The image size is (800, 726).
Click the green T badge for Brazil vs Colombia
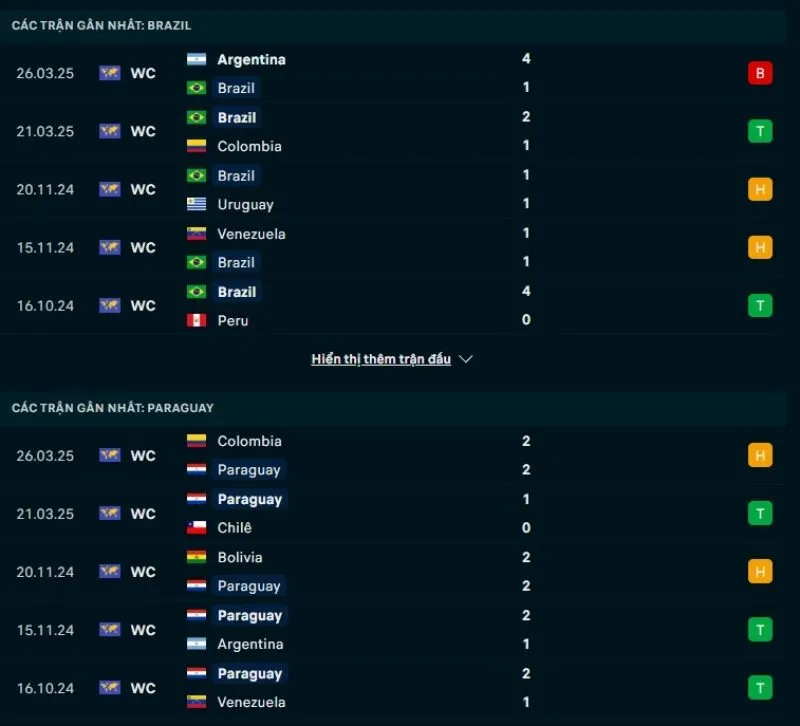point(760,131)
